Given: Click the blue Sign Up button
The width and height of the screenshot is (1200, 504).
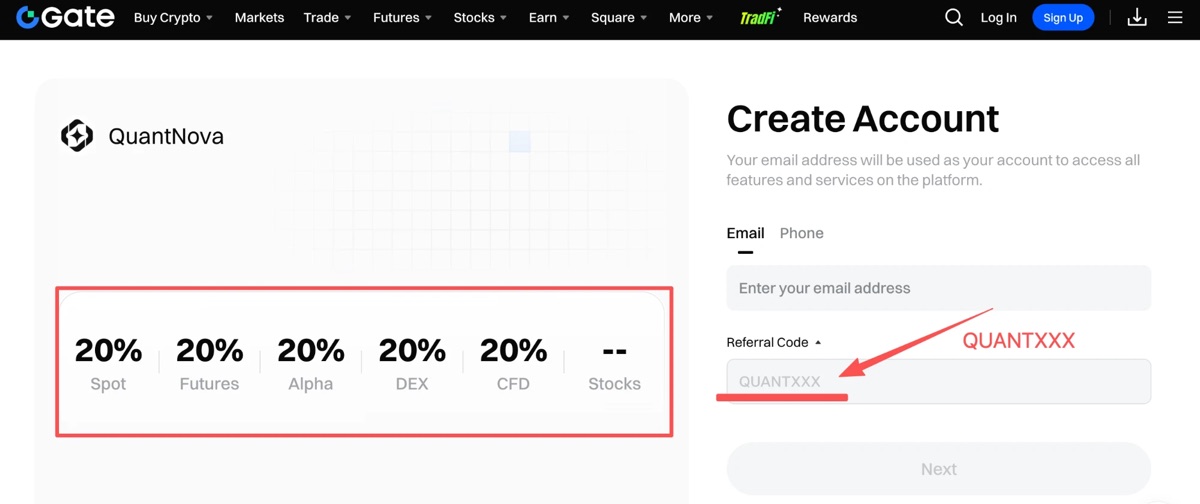Looking at the screenshot, I should coord(1063,17).
